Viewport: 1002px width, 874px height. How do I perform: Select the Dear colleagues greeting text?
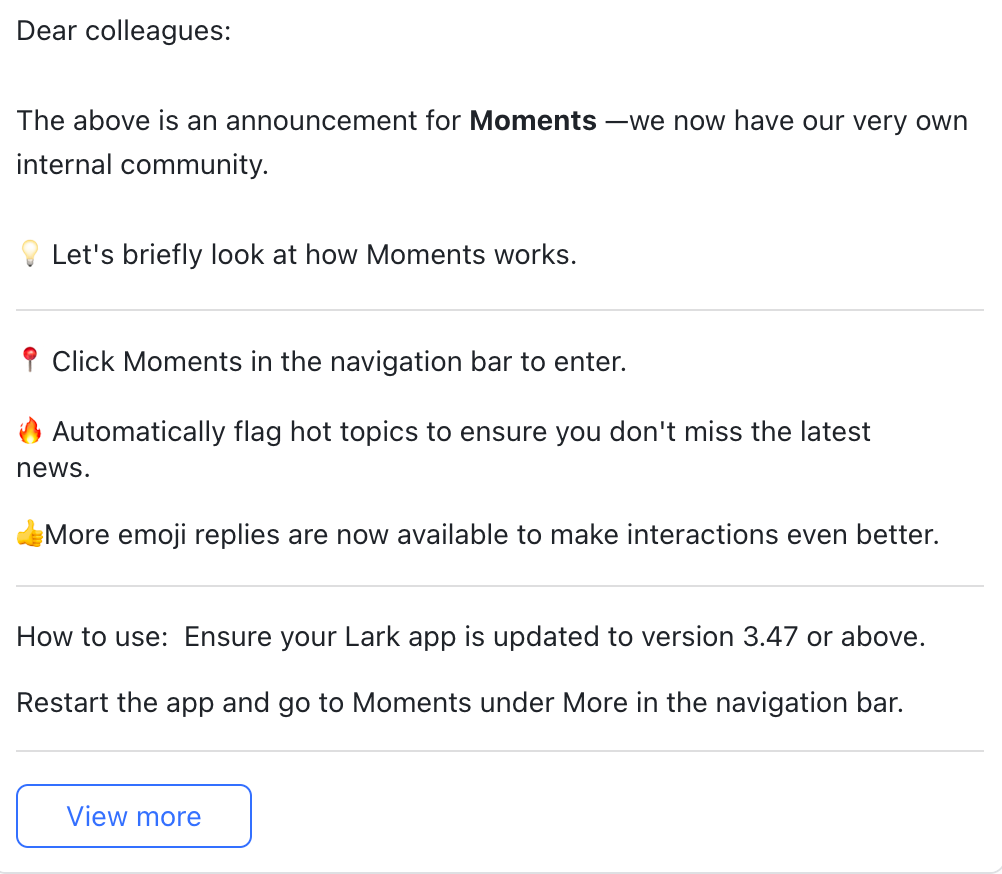click(123, 31)
